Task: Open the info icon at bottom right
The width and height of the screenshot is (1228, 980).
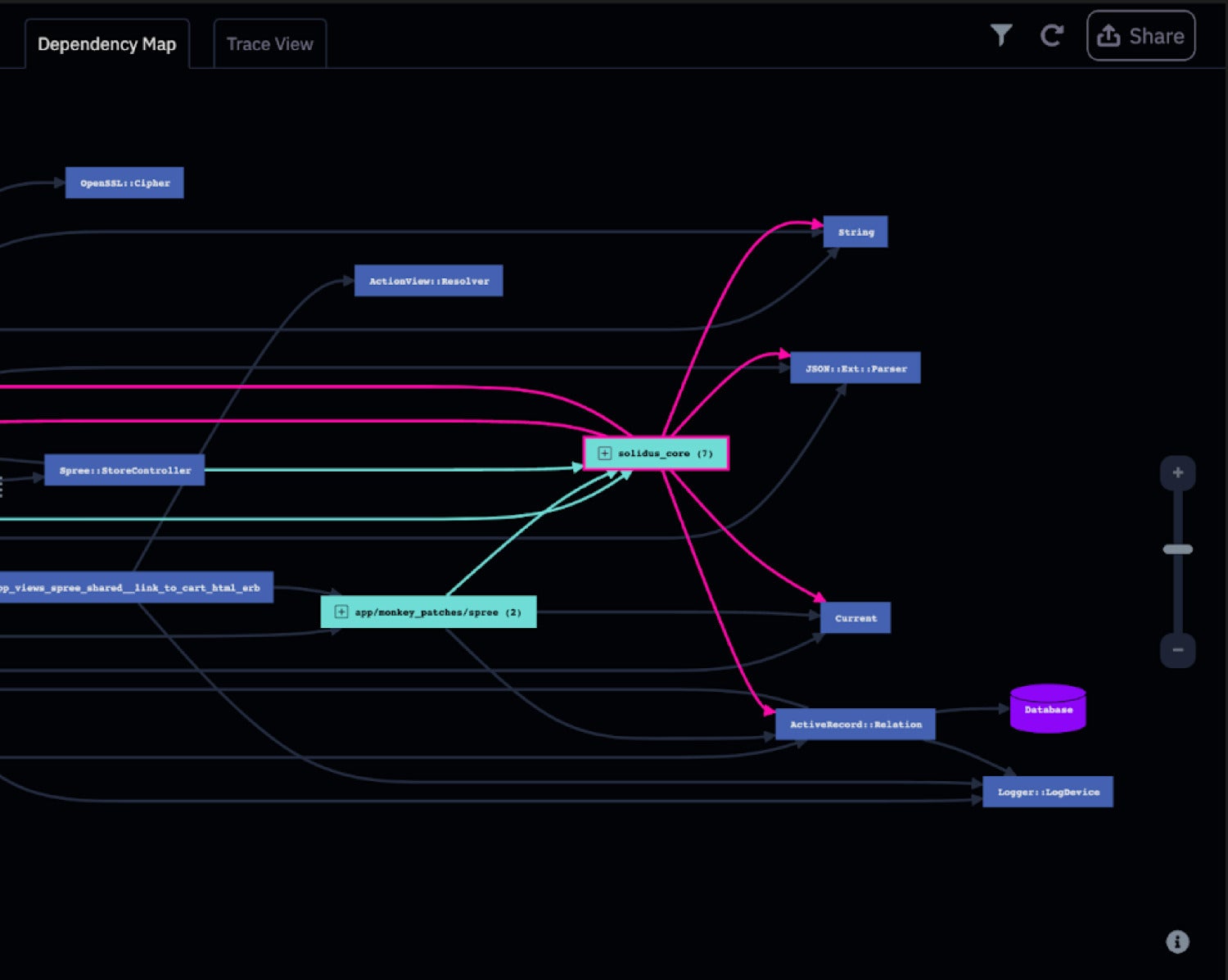Action: pyautogui.click(x=1177, y=942)
